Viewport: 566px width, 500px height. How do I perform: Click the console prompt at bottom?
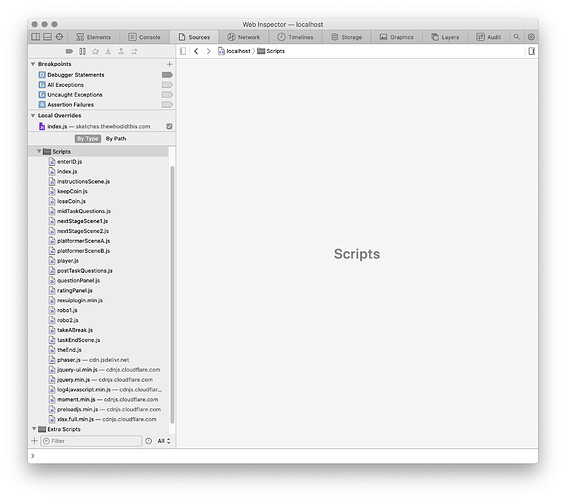[283, 456]
